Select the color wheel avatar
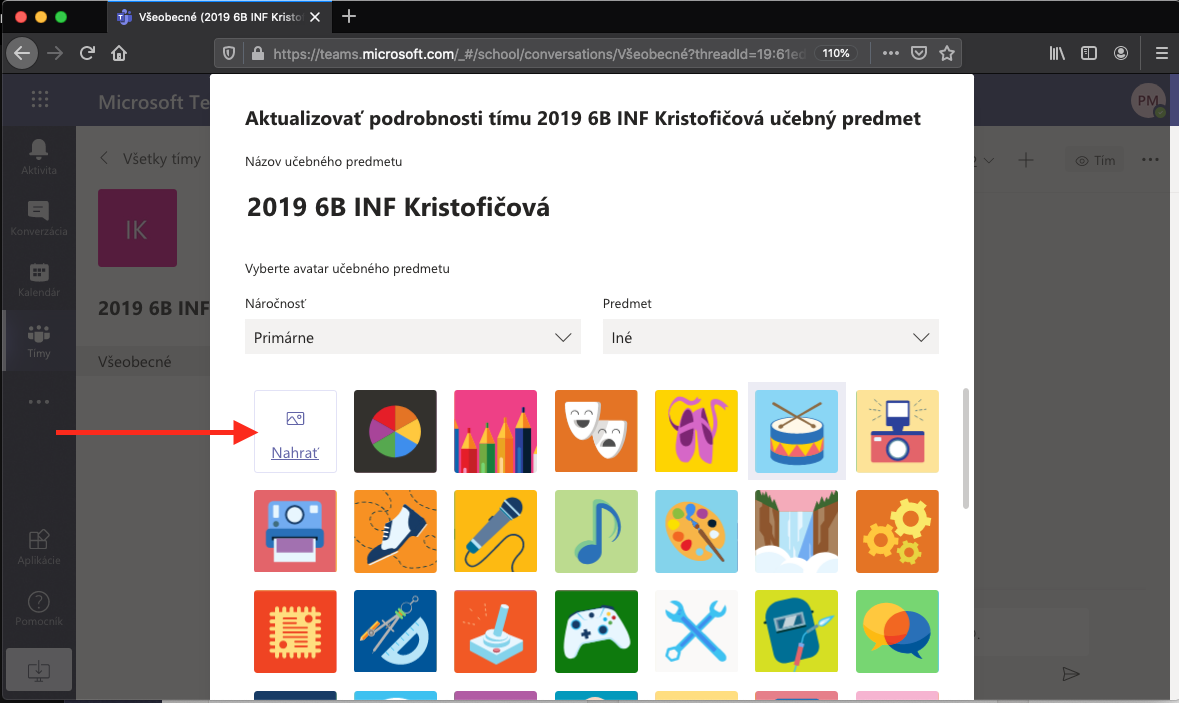The image size is (1179, 703). click(396, 431)
